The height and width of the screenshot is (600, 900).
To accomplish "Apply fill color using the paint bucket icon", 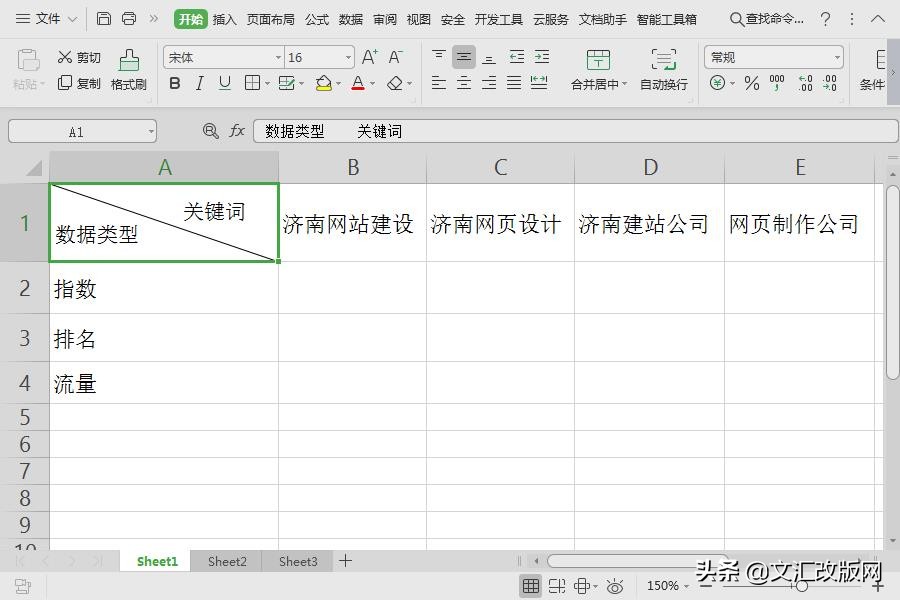I will click(x=323, y=83).
